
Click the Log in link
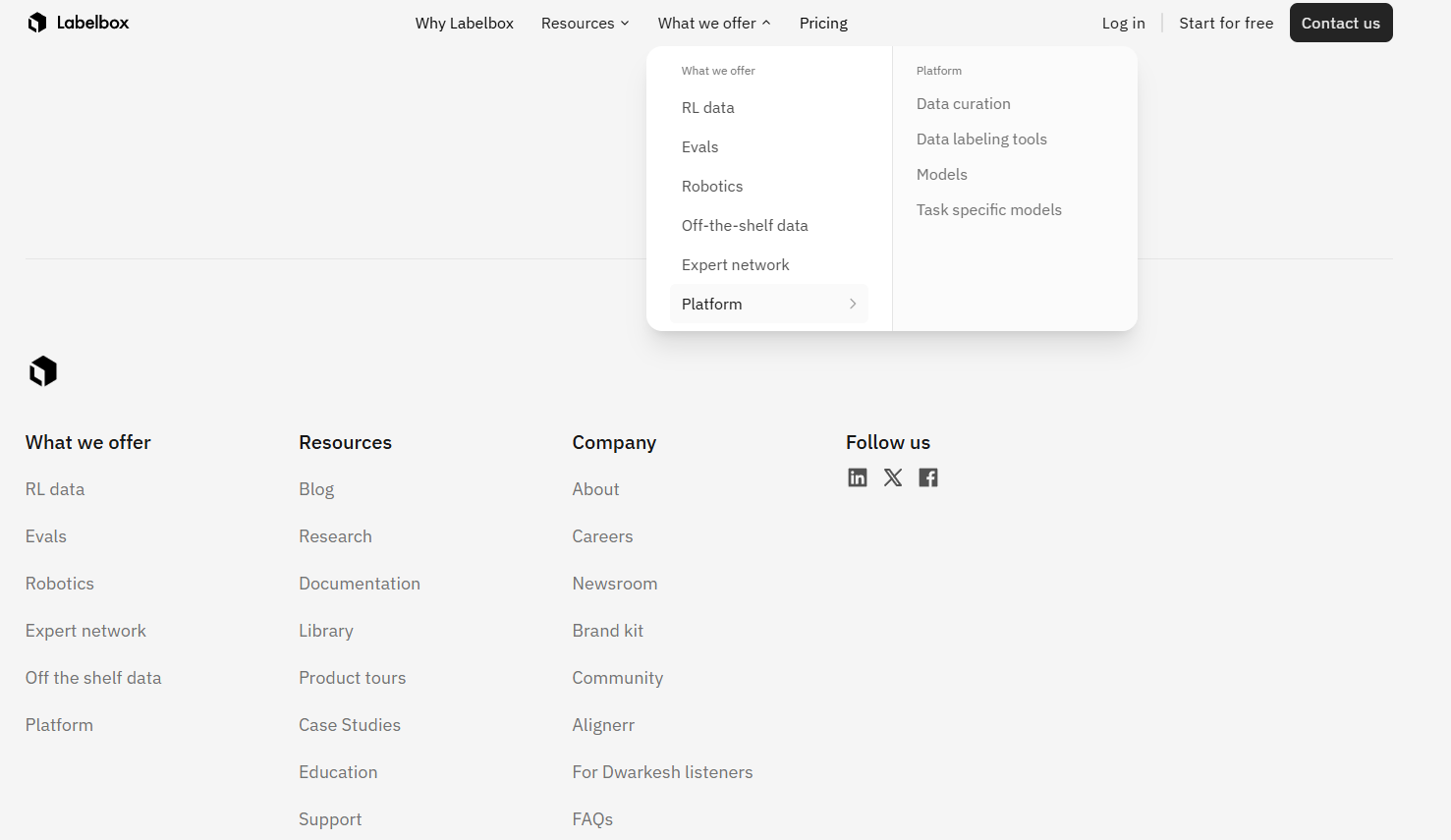(x=1123, y=23)
